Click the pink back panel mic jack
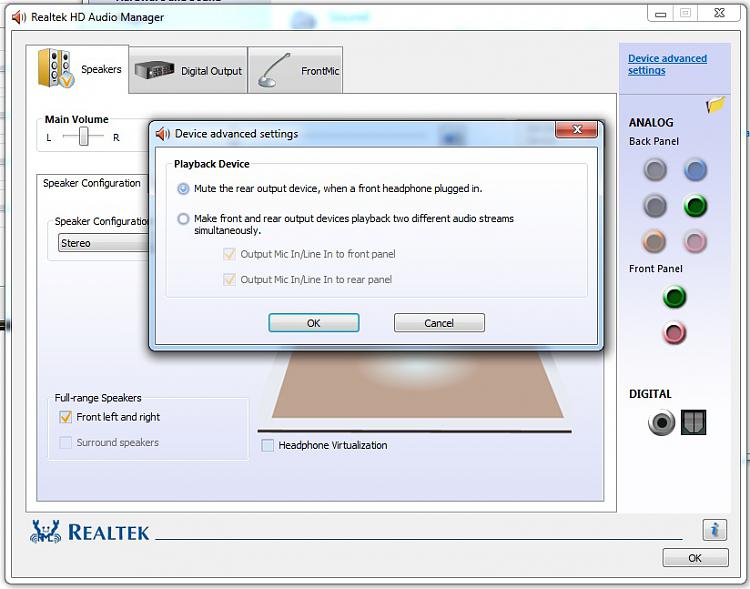This screenshot has width=750, height=589. coord(695,241)
